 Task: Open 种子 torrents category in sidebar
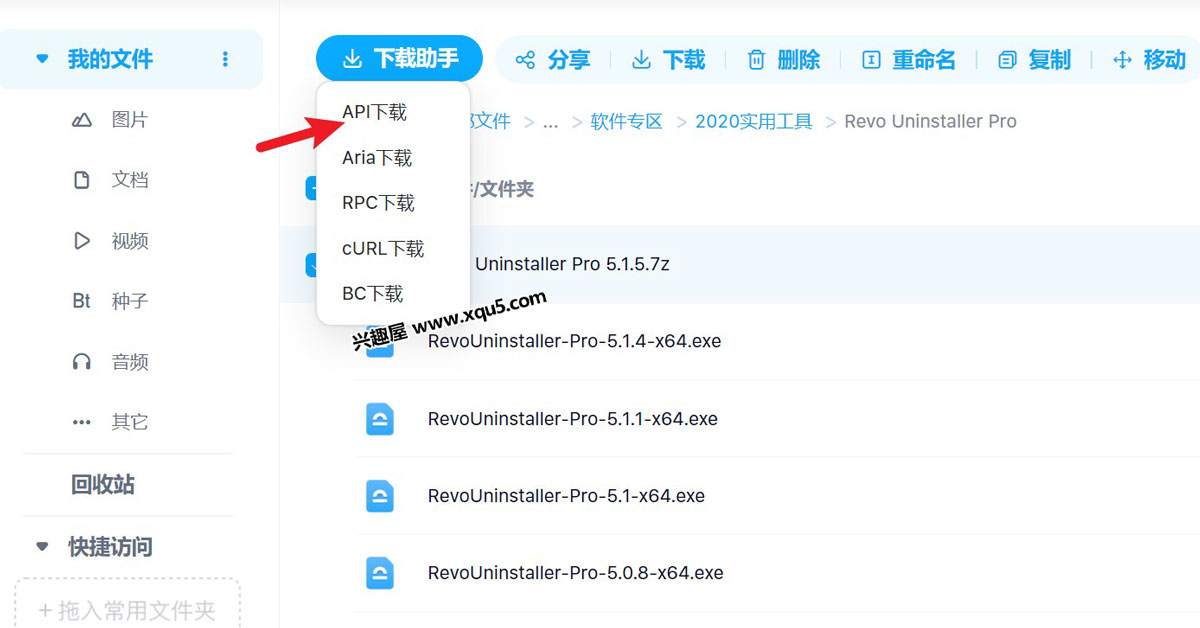click(x=110, y=301)
